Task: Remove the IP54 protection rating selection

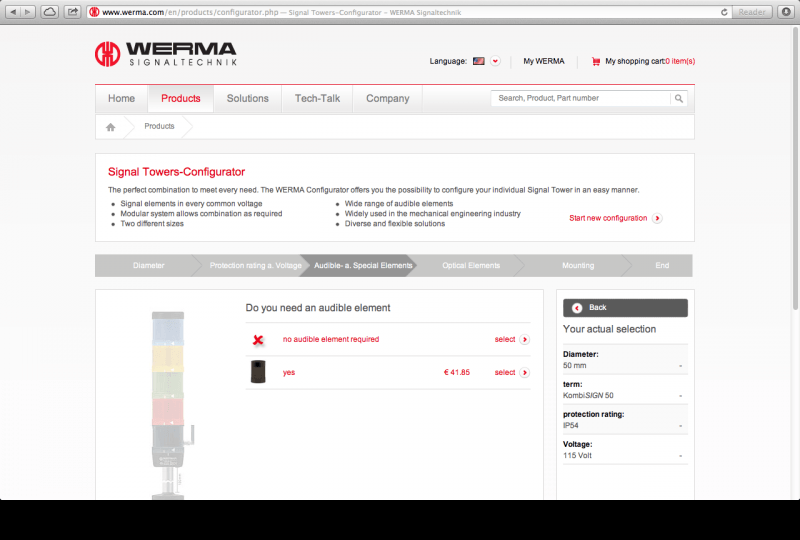Action: (x=681, y=426)
